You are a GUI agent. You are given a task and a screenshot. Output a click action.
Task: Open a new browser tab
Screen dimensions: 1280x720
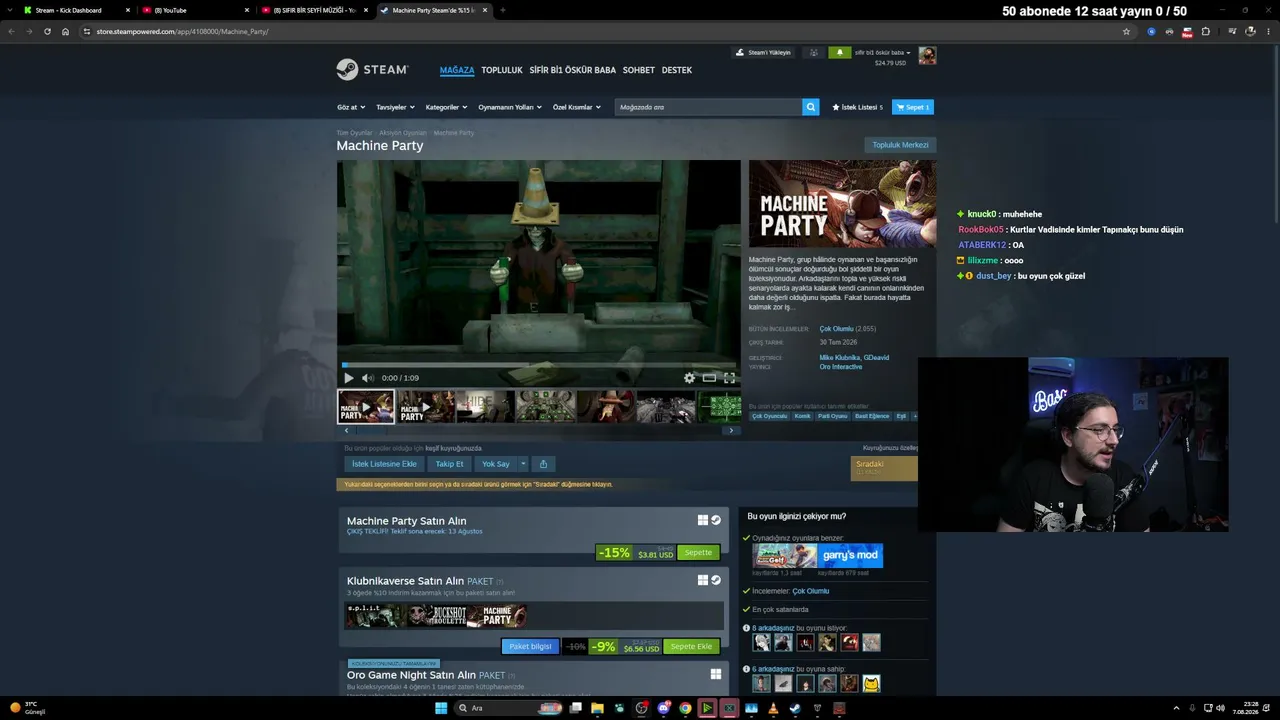coord(502,10)
